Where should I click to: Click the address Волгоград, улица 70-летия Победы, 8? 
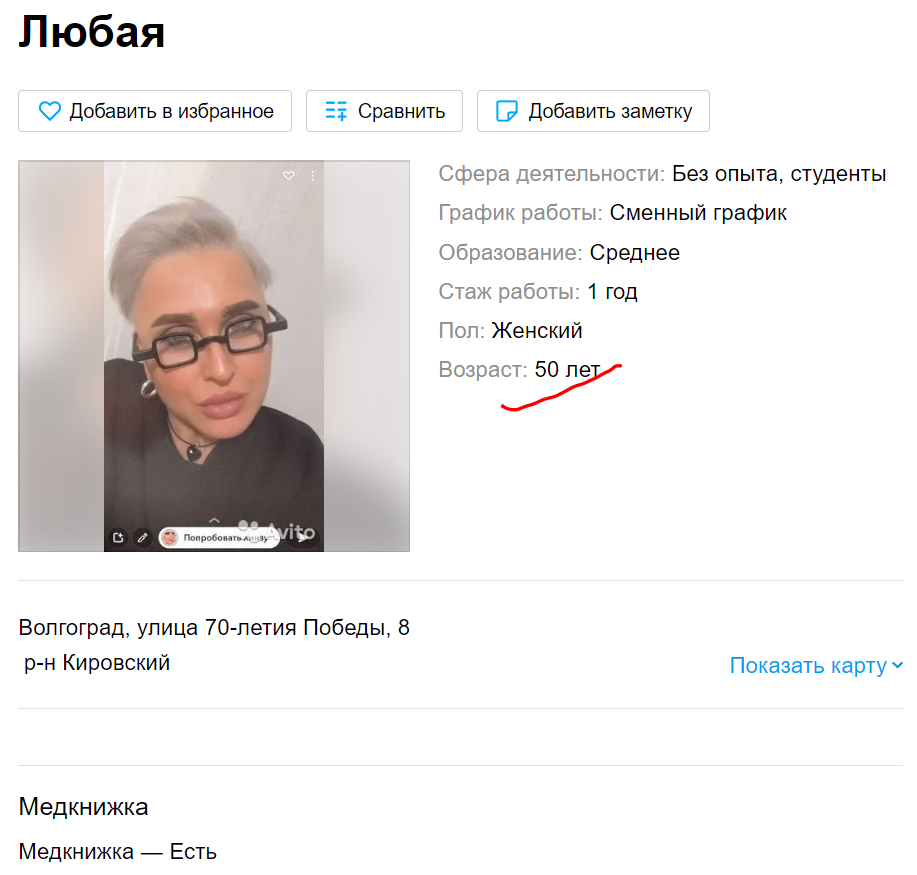214,628
